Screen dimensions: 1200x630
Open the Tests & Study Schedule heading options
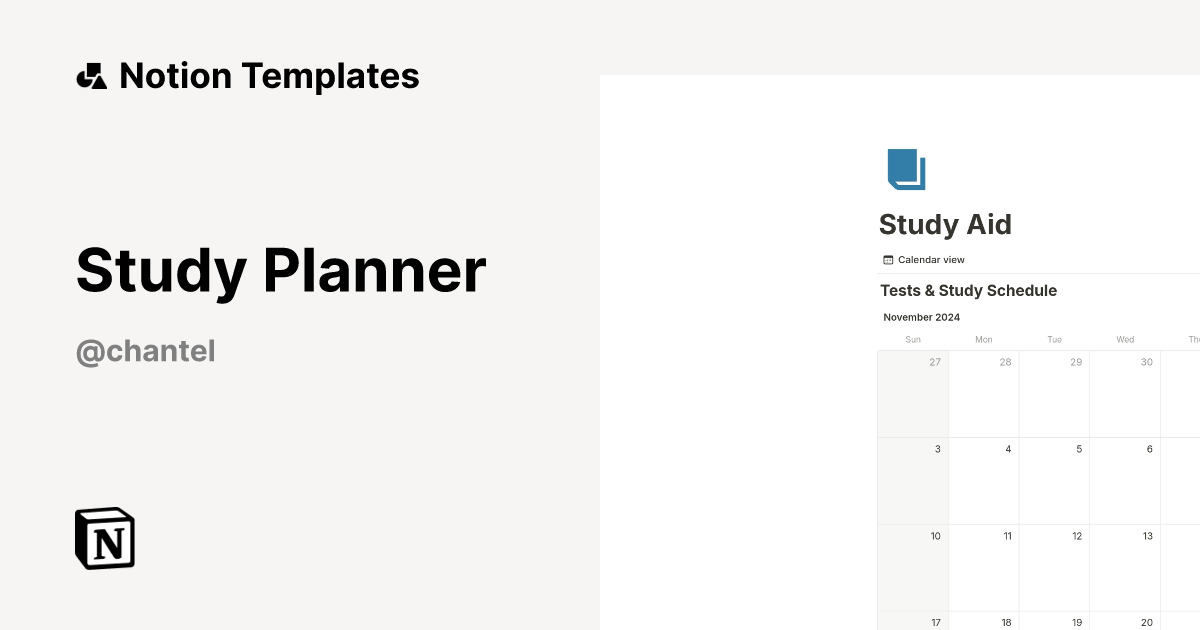(x=968, y=290)
